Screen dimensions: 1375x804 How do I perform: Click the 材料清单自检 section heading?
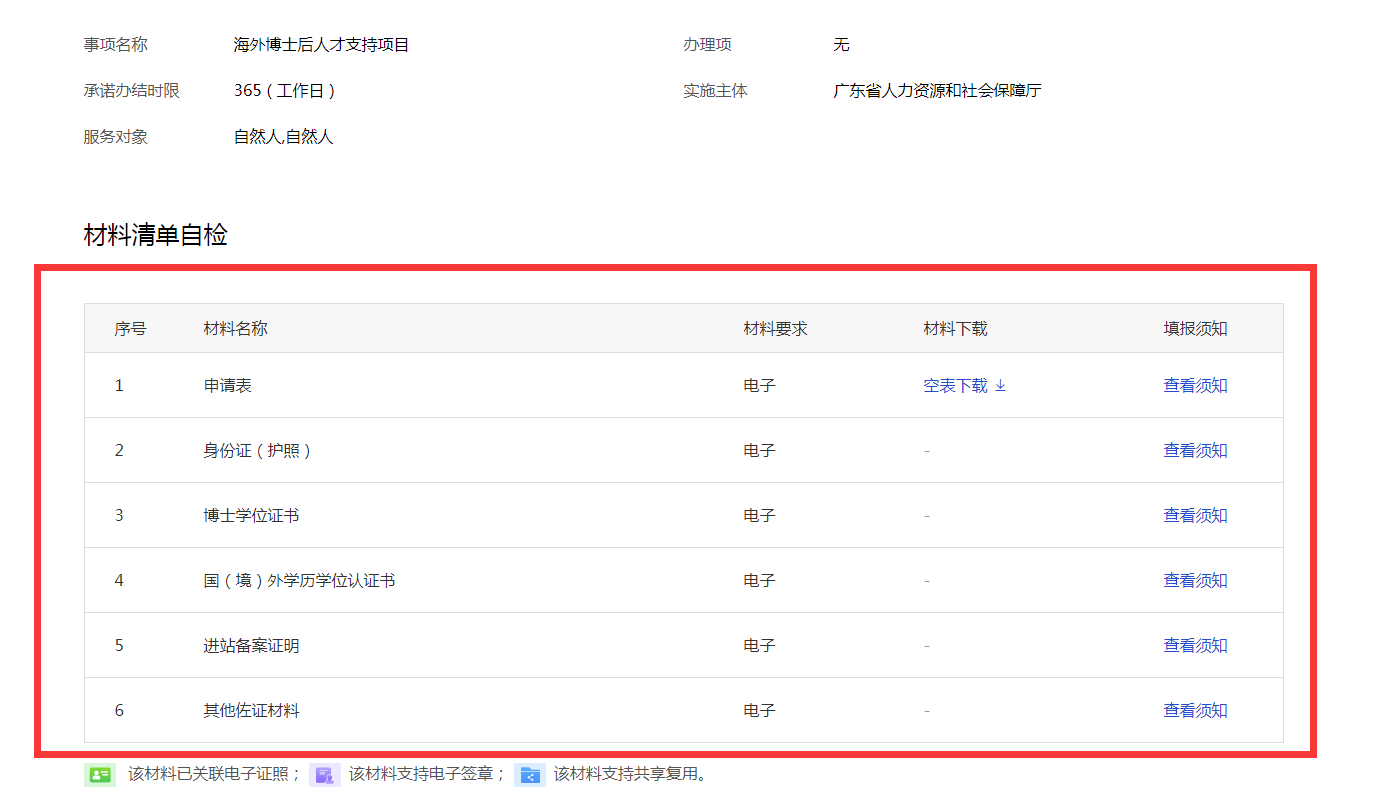tap(156, 236)
